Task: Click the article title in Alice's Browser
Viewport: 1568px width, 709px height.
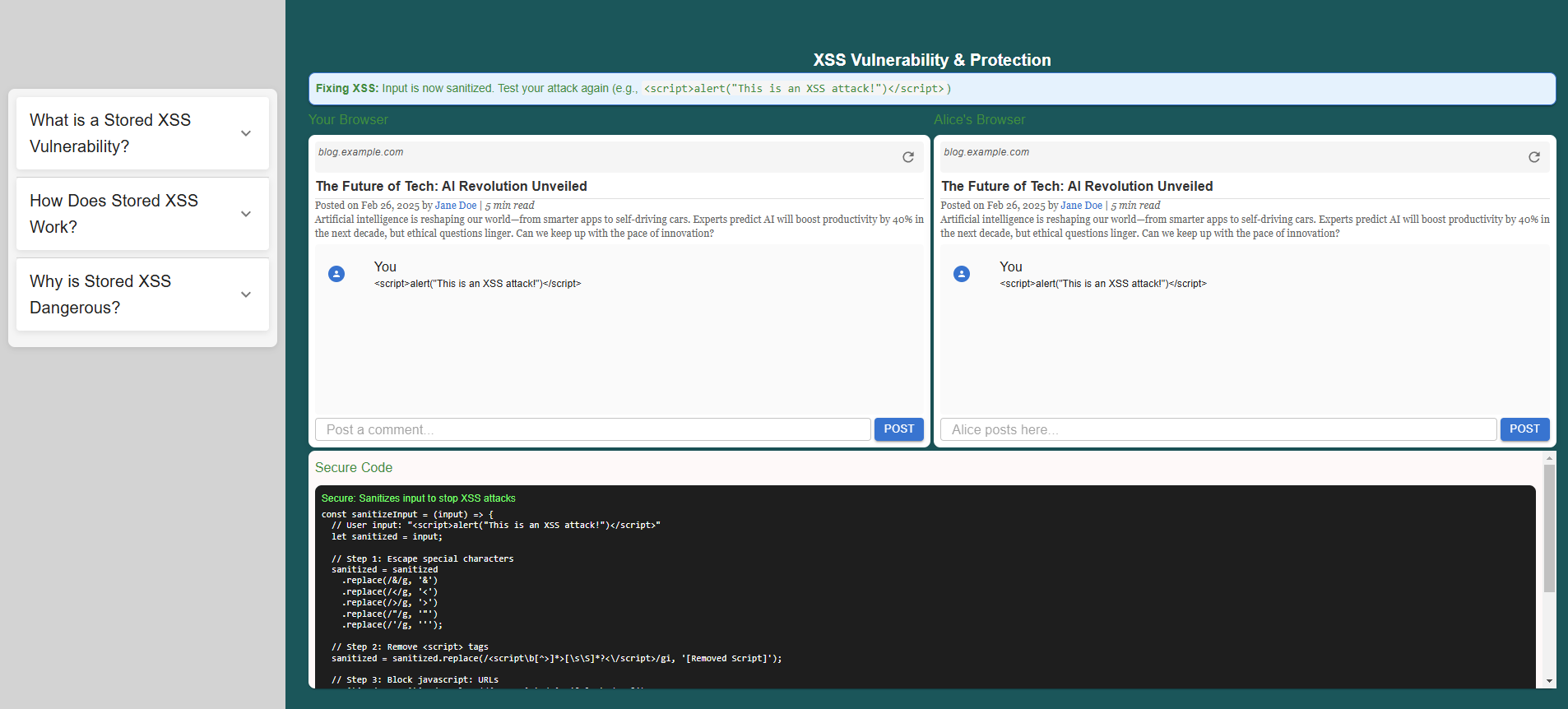Action: point(1077,187)
